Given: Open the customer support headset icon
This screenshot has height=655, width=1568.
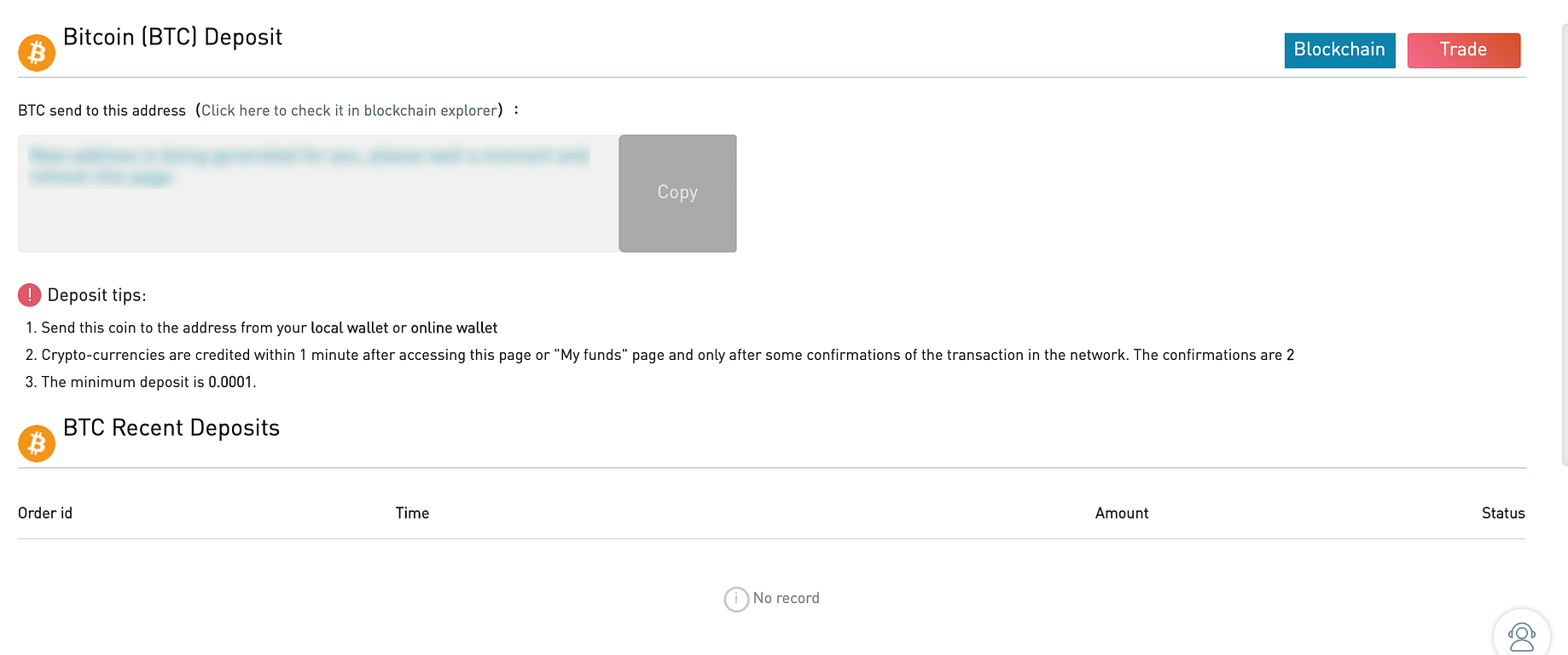Looking at the screenshot, I should pyautogui.click(x=1522, y=636).
